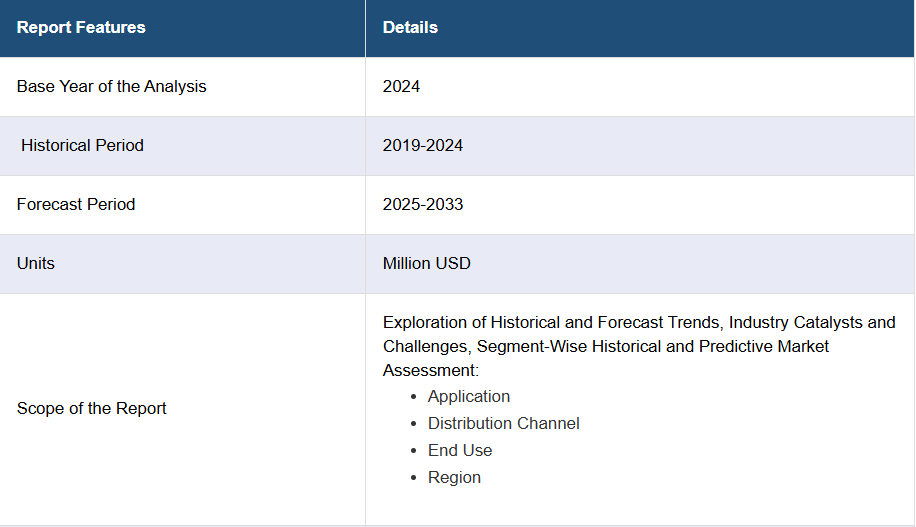Select the 'Historical Period' row label
Image resolution: width=916 pixels, height=527 pixels.
click(x=82, y=145)
